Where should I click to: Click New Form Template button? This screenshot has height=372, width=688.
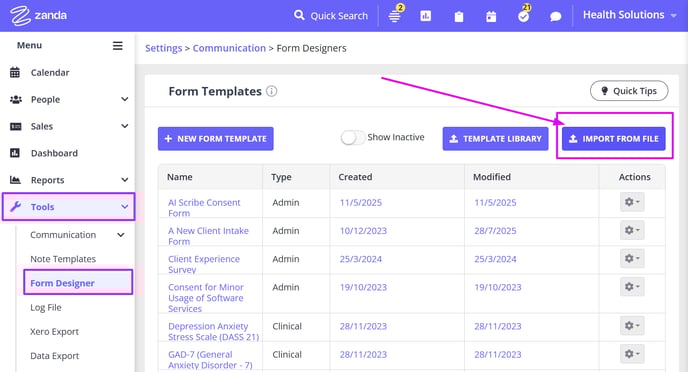215,139
